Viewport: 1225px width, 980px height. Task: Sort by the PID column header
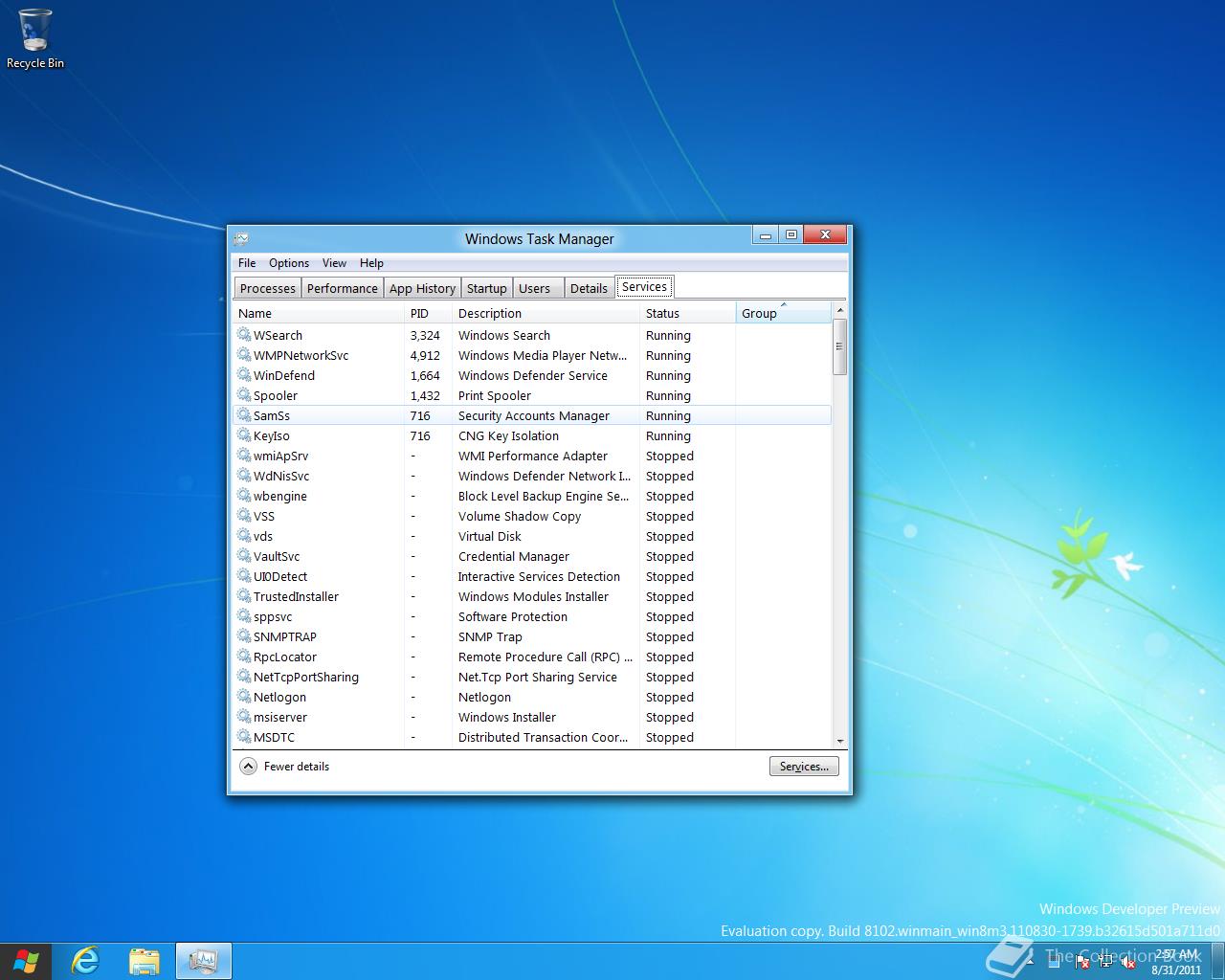click(x=428, y=313)
